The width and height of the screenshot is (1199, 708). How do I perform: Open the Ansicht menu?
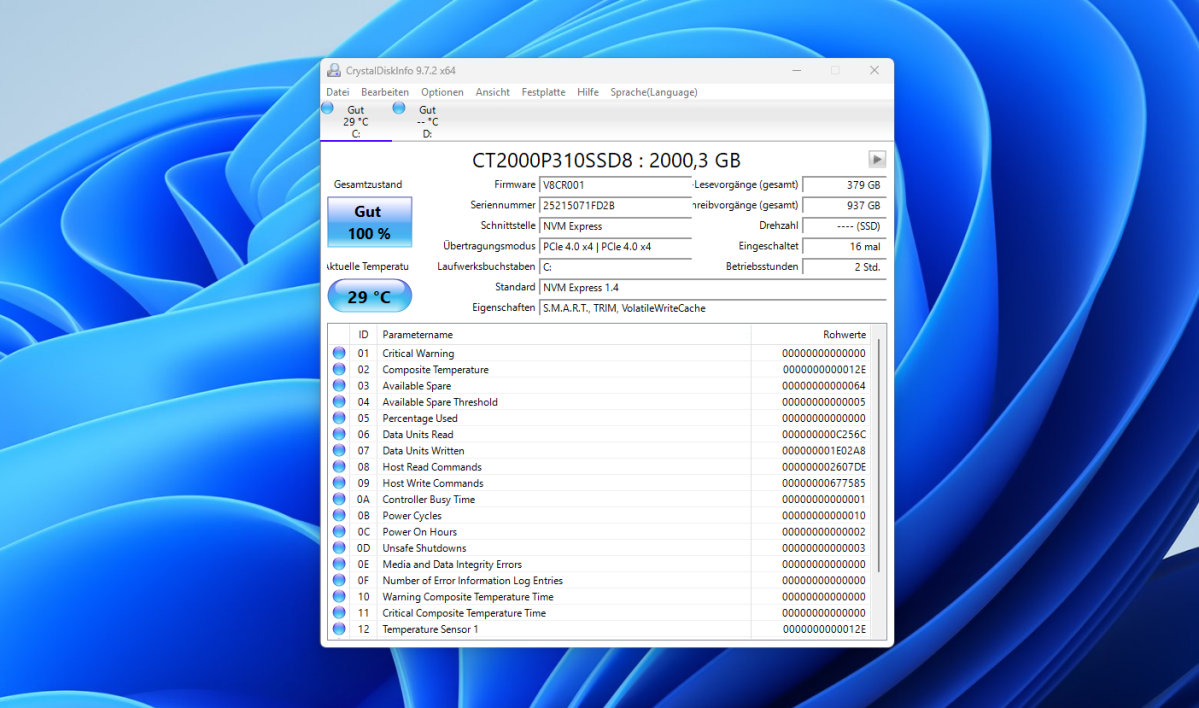click(x=492, y=91)
